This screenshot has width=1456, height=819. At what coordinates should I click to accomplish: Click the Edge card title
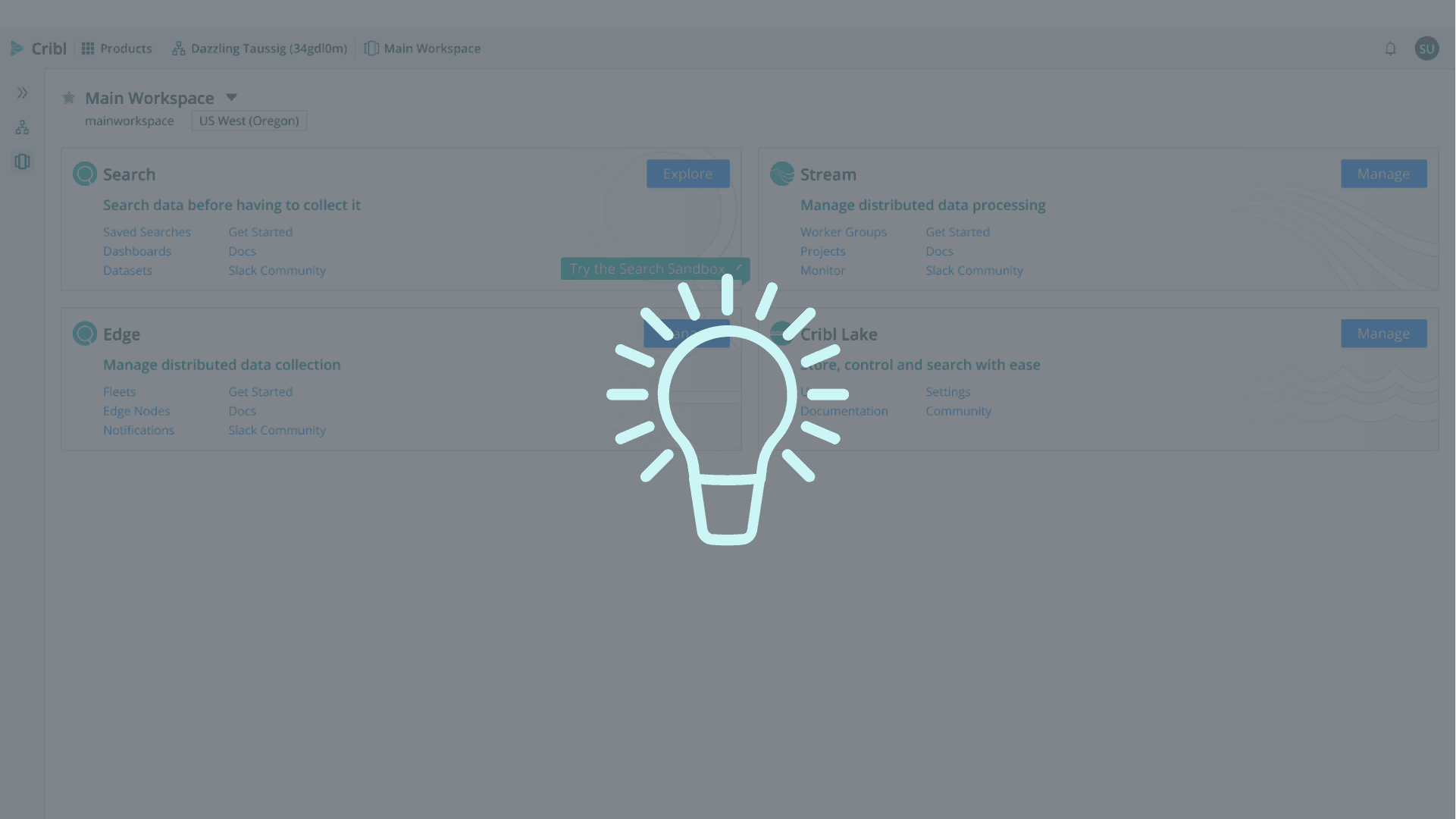pos(121,334)
